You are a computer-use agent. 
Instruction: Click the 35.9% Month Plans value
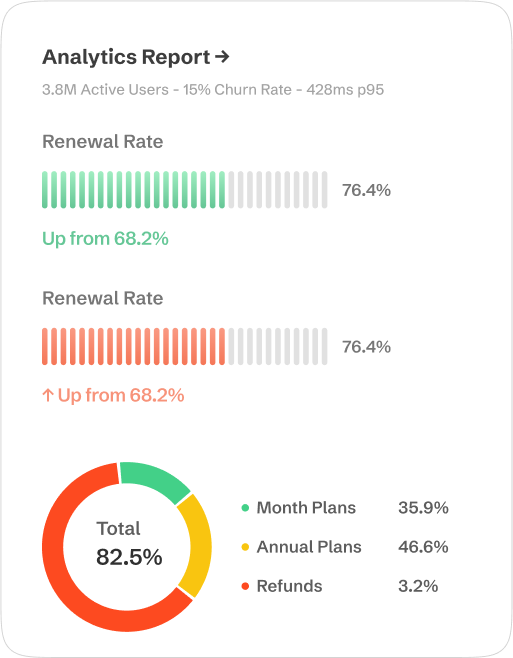[x=423, y=508]
